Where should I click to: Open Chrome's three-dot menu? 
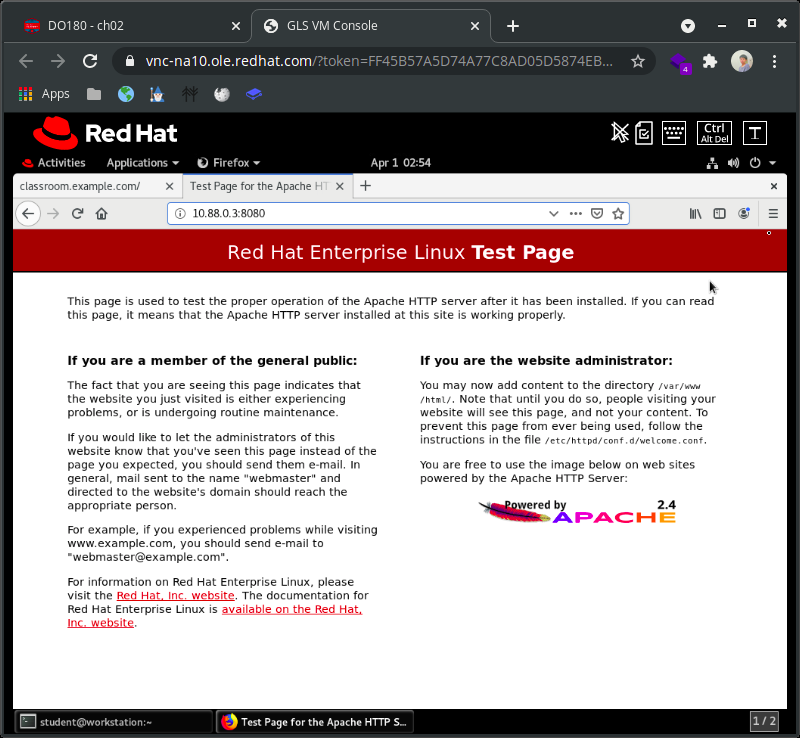coord(774,61)
